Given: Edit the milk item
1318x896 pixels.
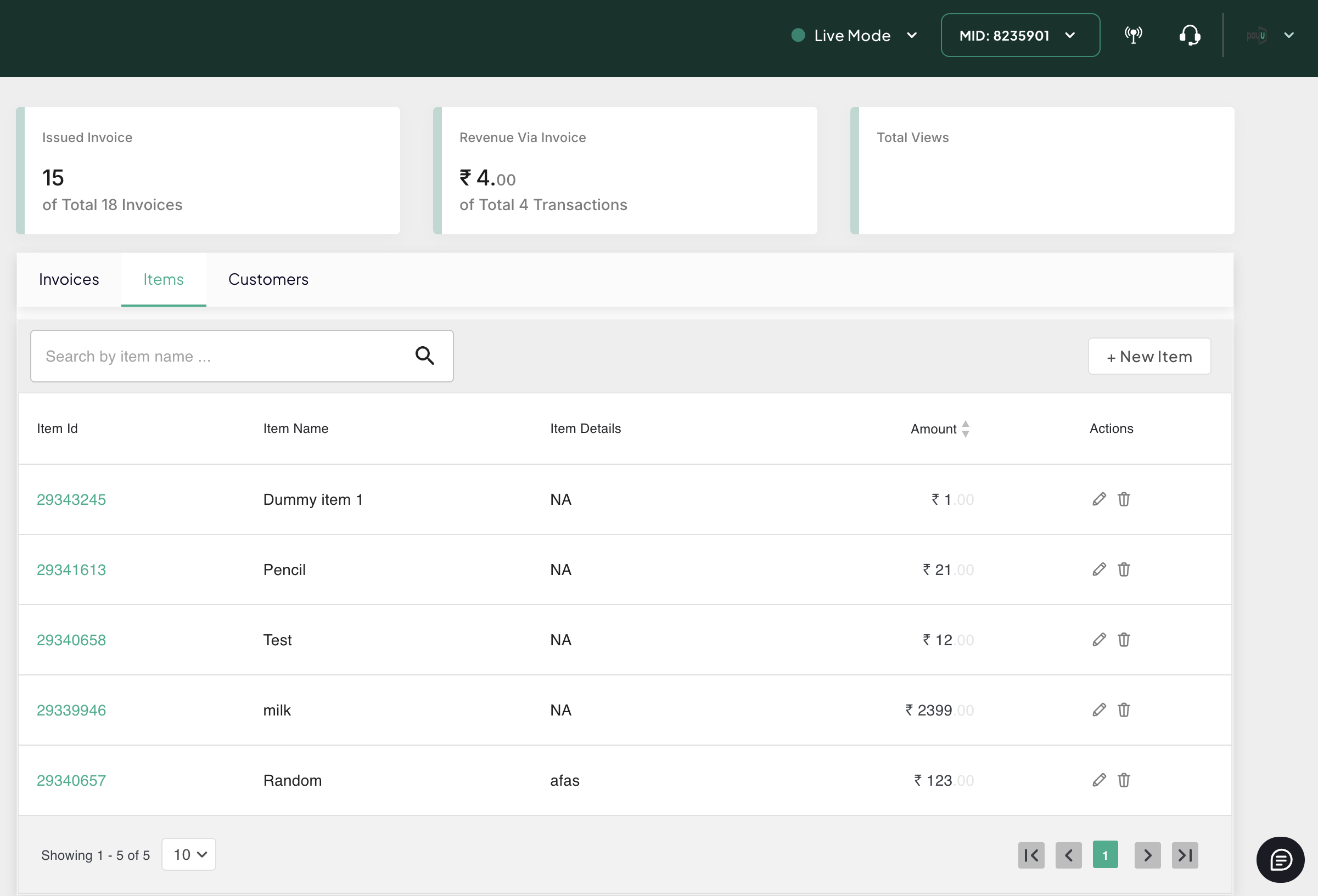Looking at the screenshot, I should click(x=1099, y=710).
